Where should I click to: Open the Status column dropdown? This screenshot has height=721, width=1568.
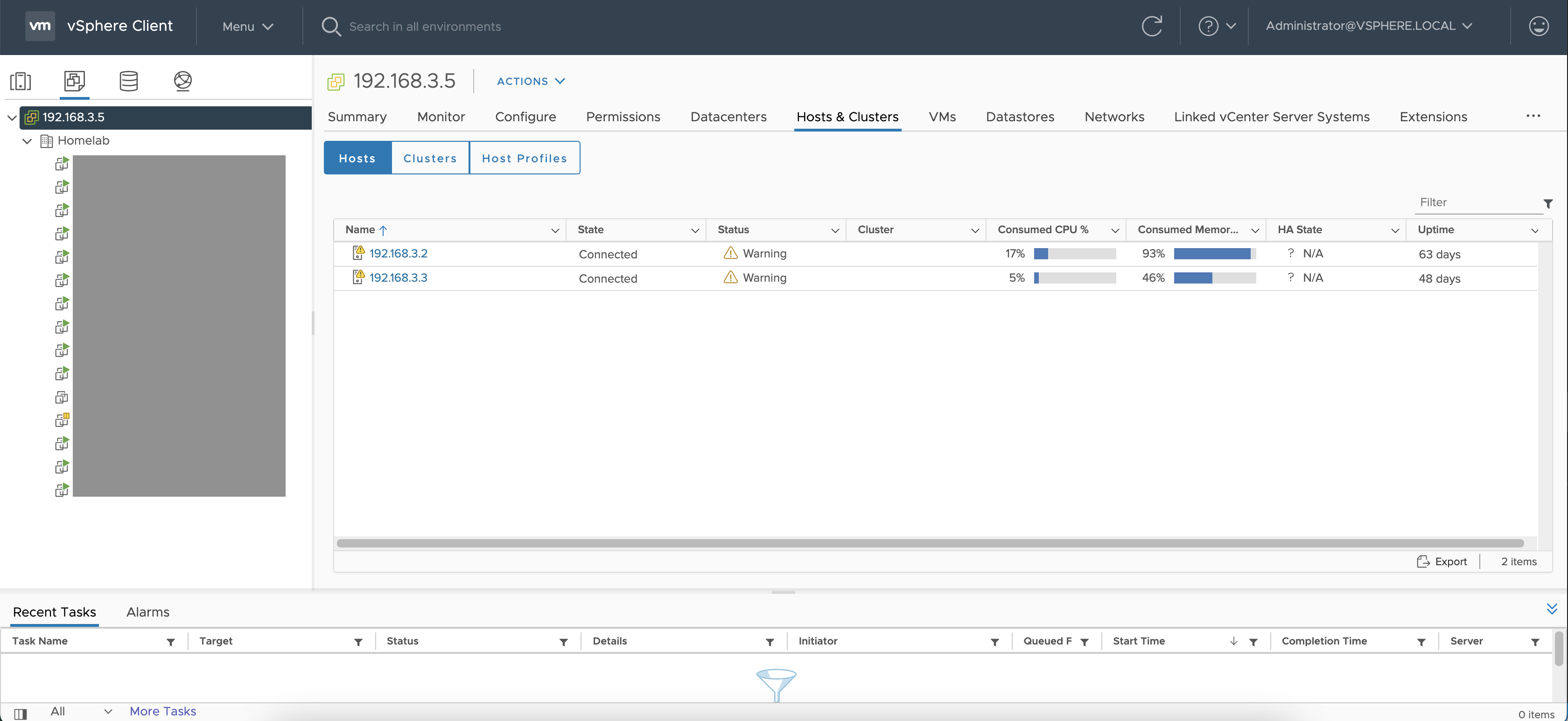click(835, 230)
